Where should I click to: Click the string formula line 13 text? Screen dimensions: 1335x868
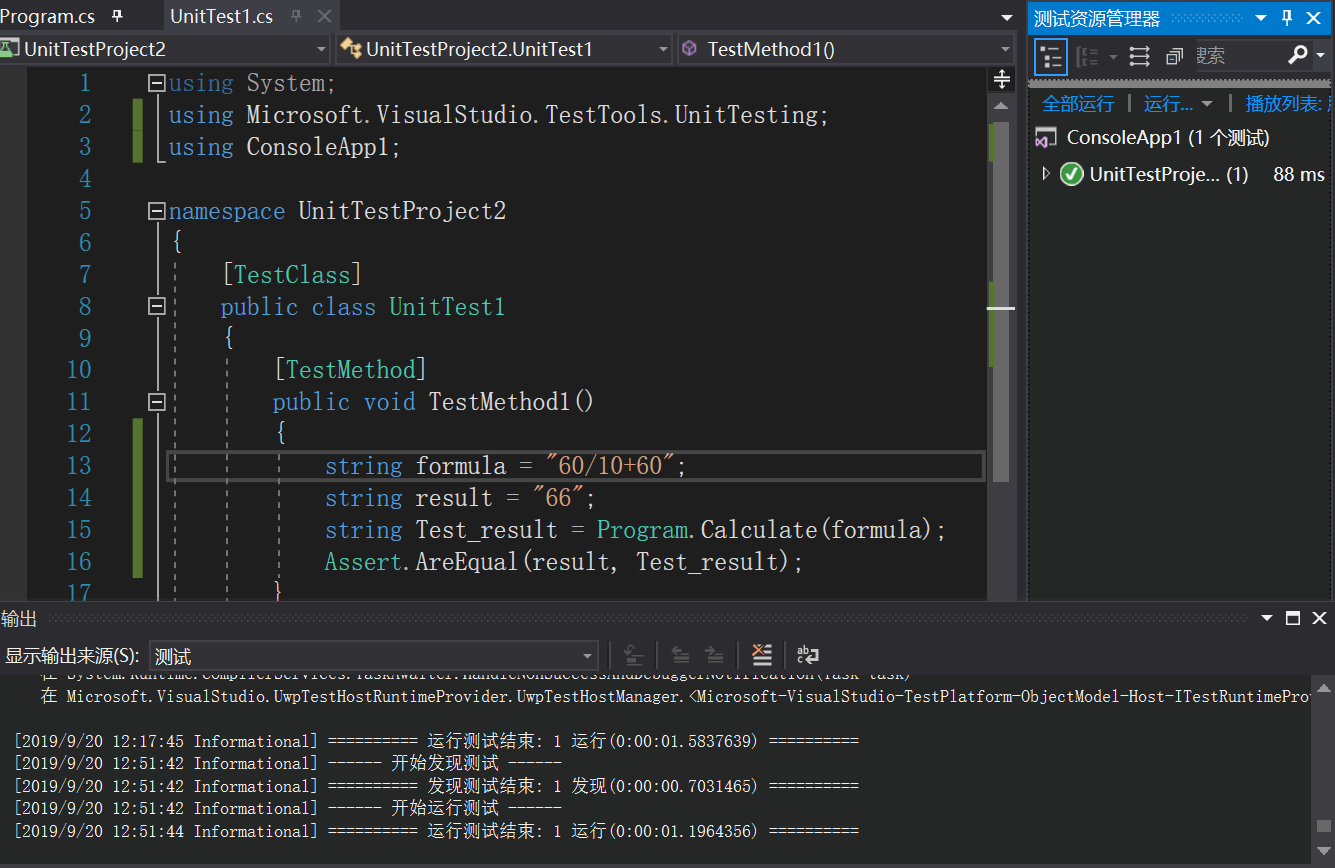click(x=506, y=466)
